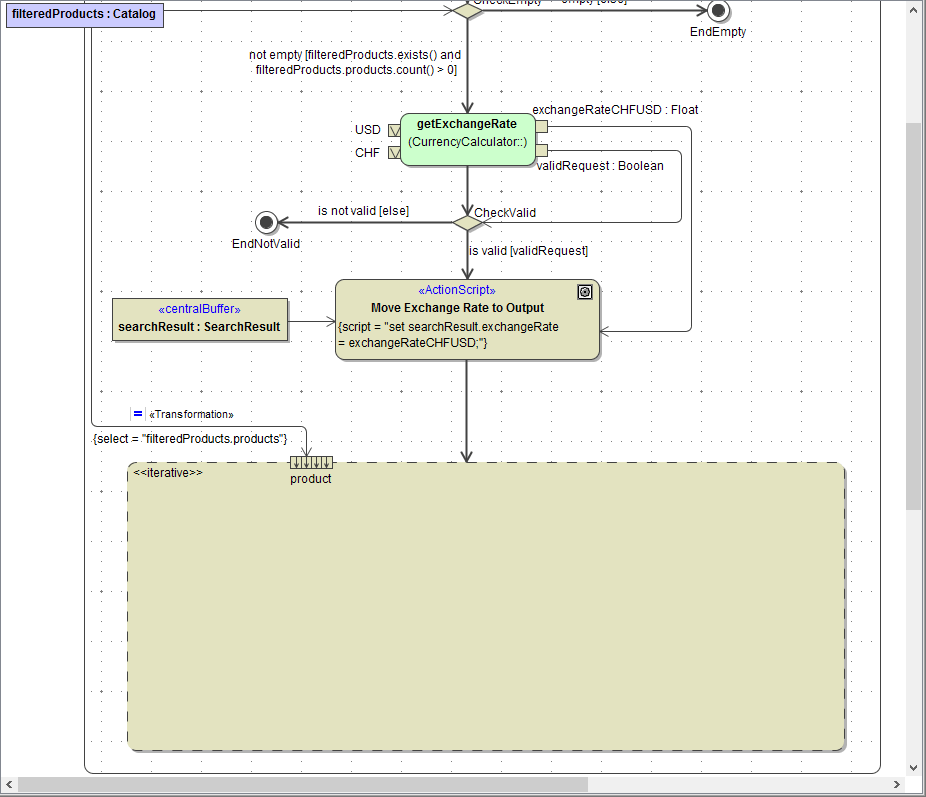Select the Move Exchange Rate to Output action
Viewport: 926px width, 797px height.
click(467, 319)
